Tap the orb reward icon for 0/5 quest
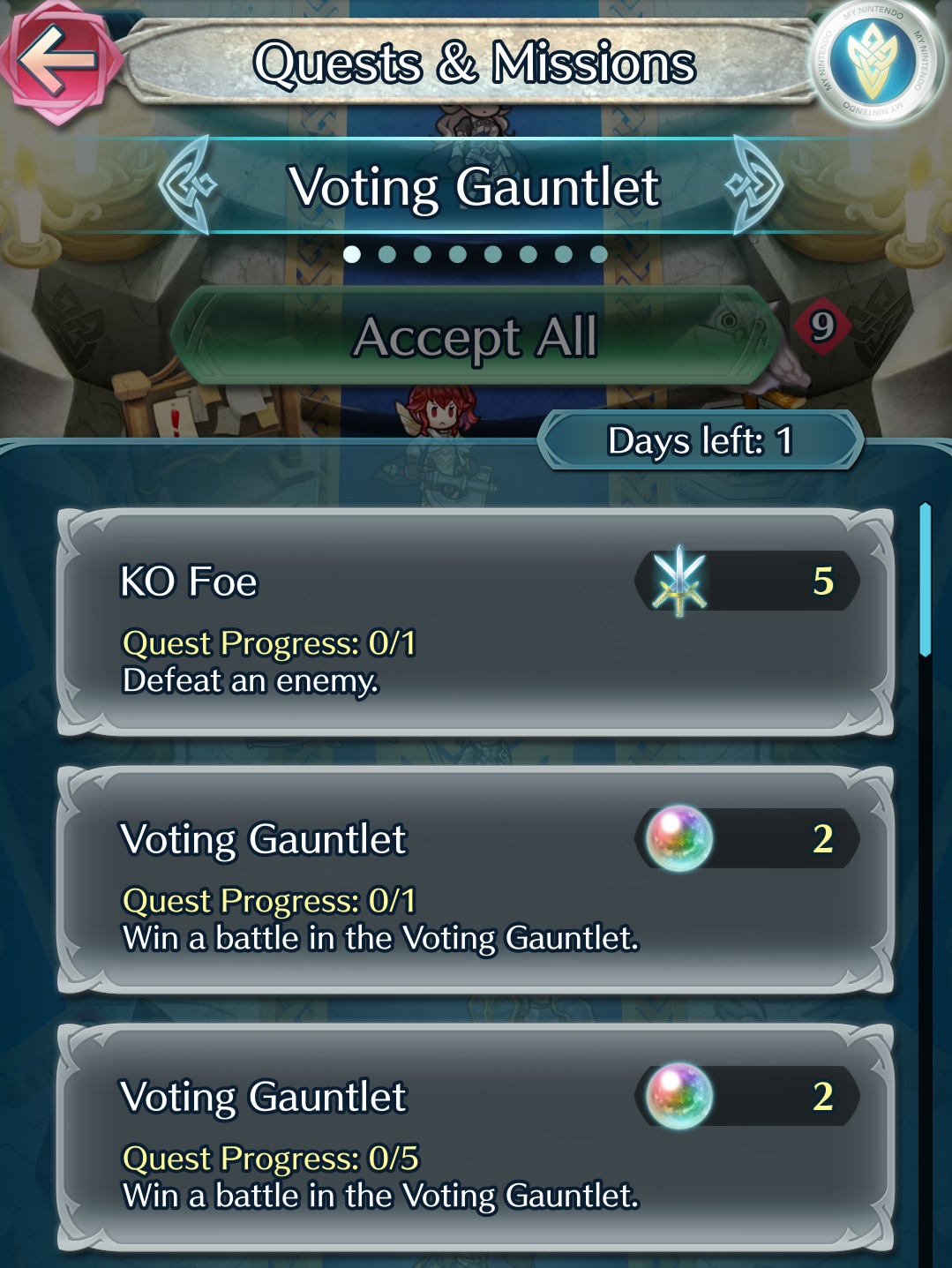This screenshot has height=1268, width=952. pos(678,1096)
